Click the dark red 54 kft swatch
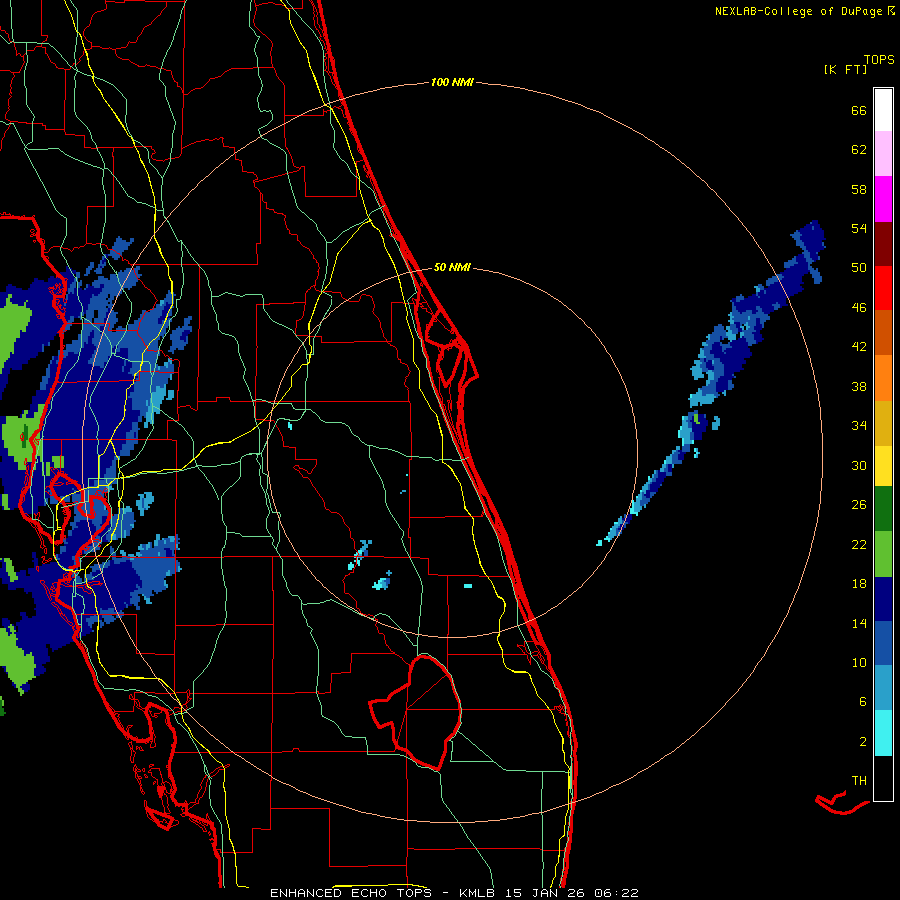This screenshot has height=900, width=900. pos(883,243)
